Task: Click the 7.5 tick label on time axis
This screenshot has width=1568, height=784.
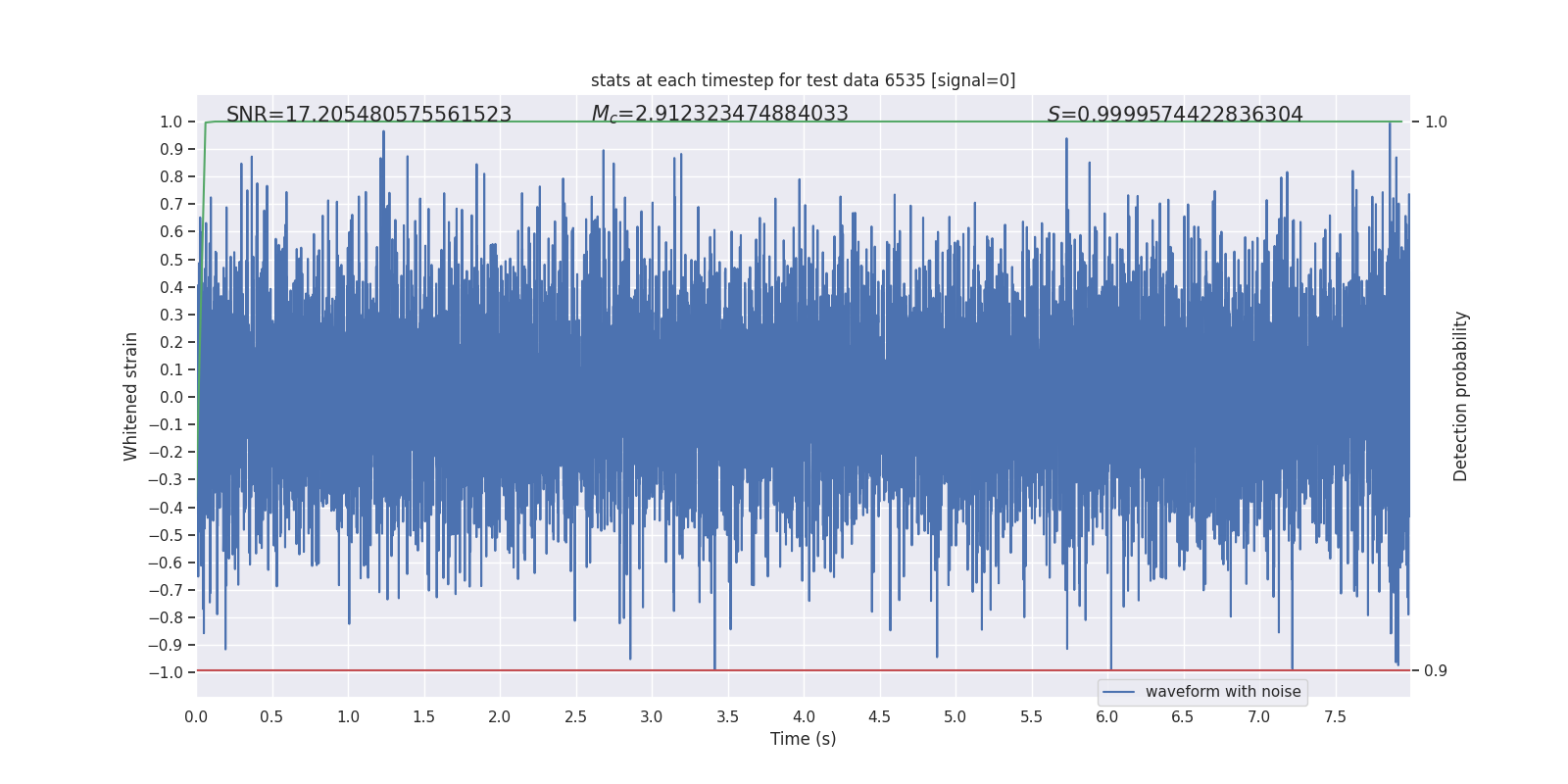Action: [1335, 717]
